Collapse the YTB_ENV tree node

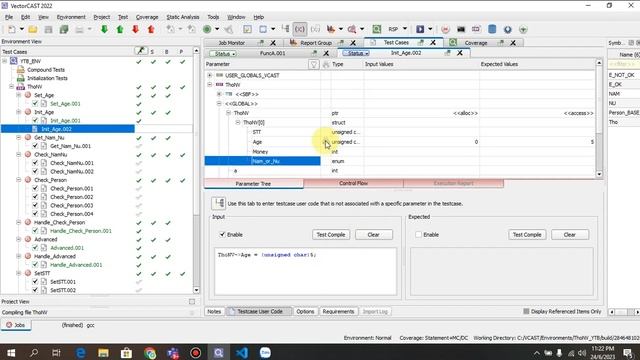[x=4, y=61]
